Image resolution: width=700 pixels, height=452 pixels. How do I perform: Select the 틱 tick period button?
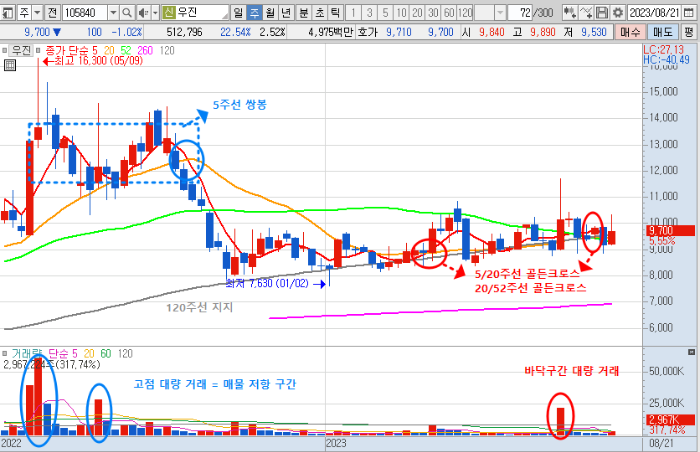pyautogui.click(x=335, y=13)
